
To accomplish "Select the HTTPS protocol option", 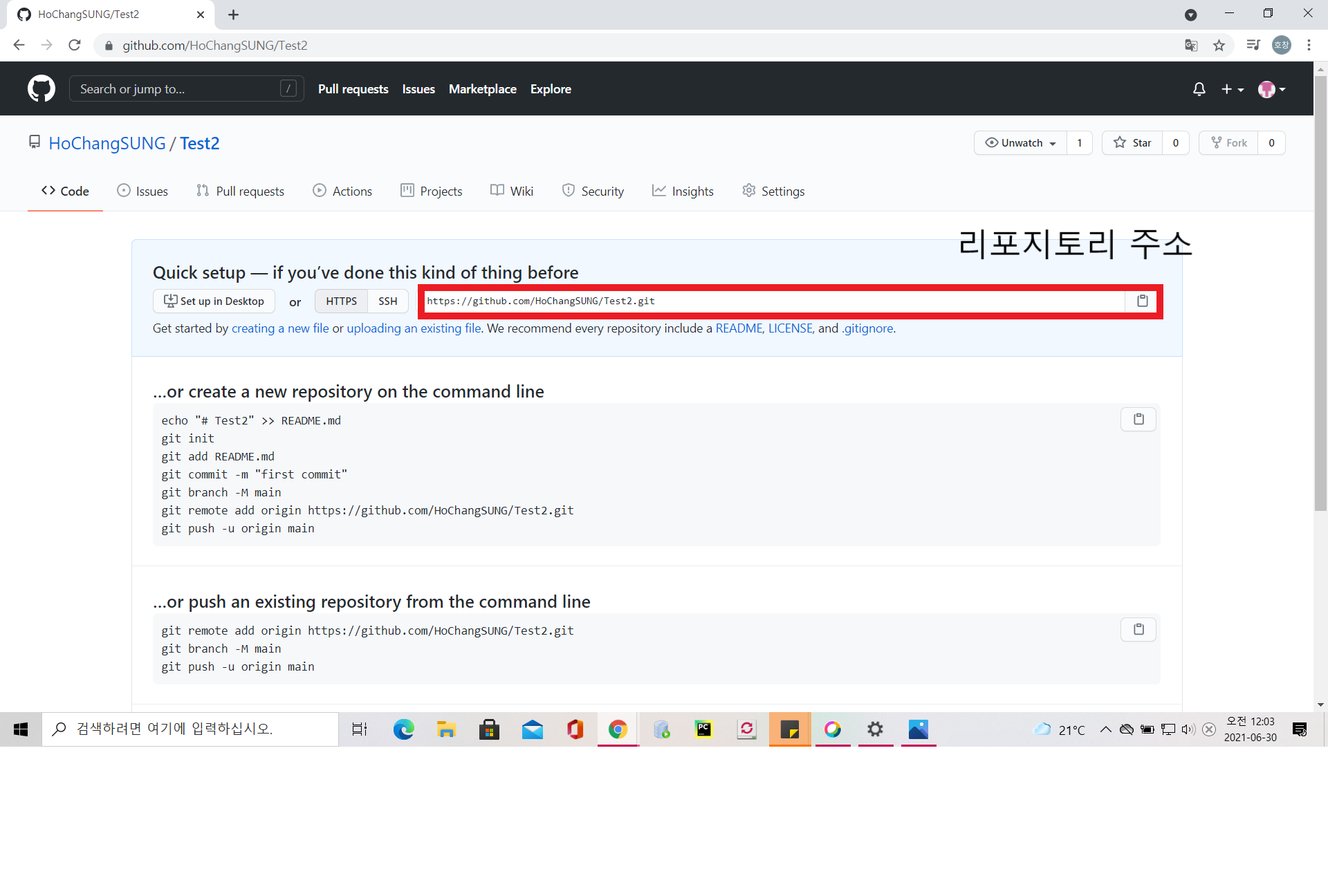I will pyautogui.click(x=341, y=301).
